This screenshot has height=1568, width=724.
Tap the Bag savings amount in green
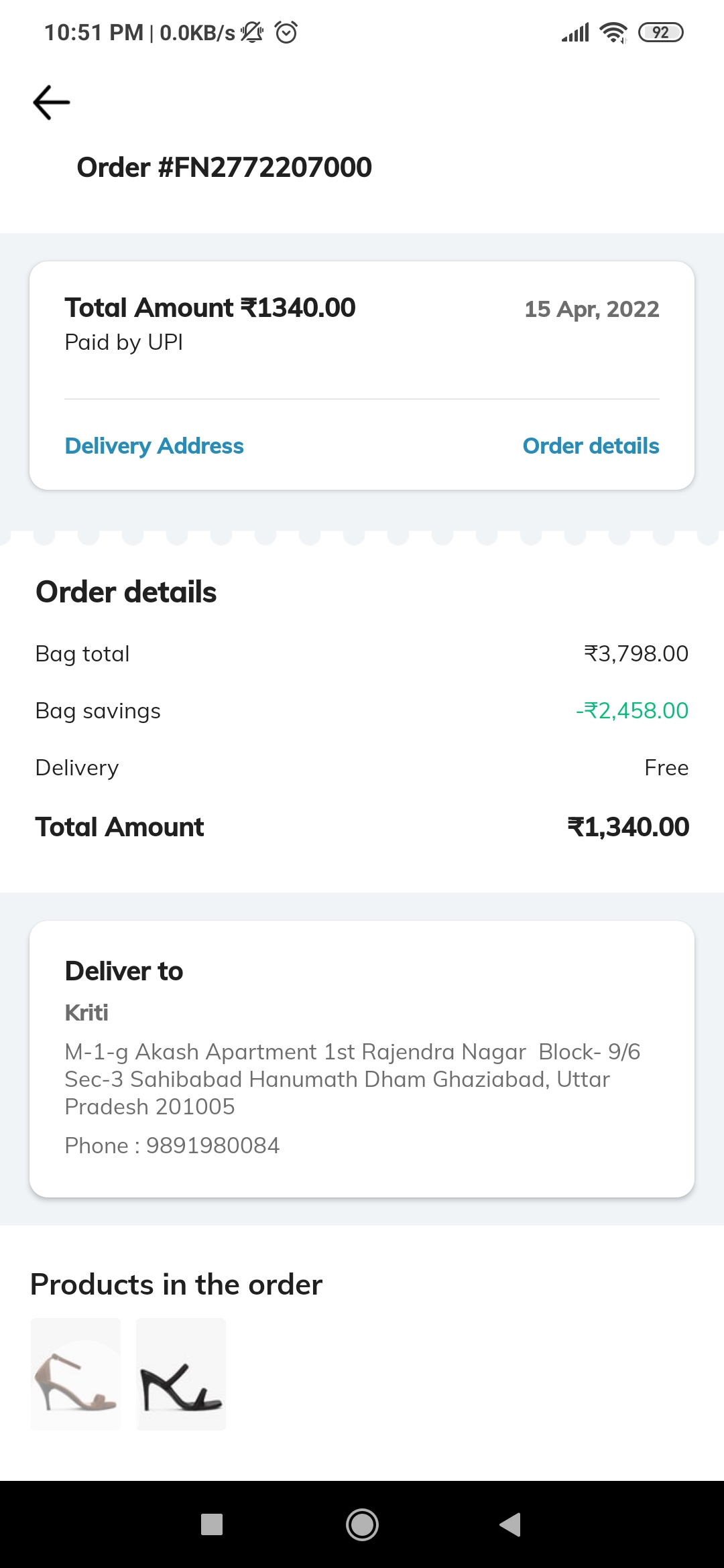631,711
